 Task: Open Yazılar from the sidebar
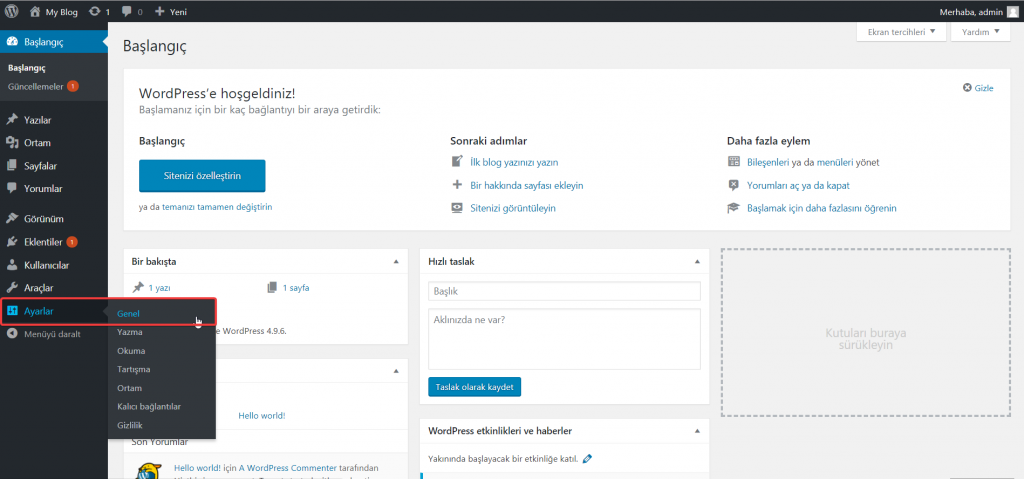tap(37, 120)
